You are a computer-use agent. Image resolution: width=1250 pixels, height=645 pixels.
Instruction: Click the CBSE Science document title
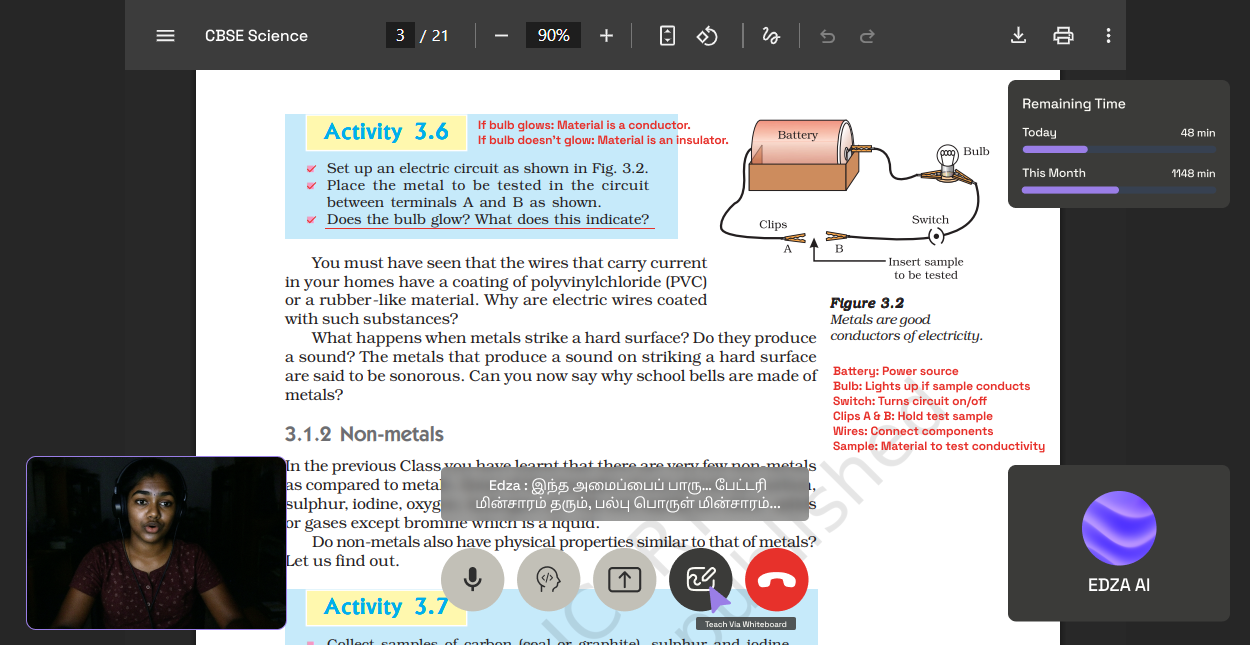[x=256, y=36]
